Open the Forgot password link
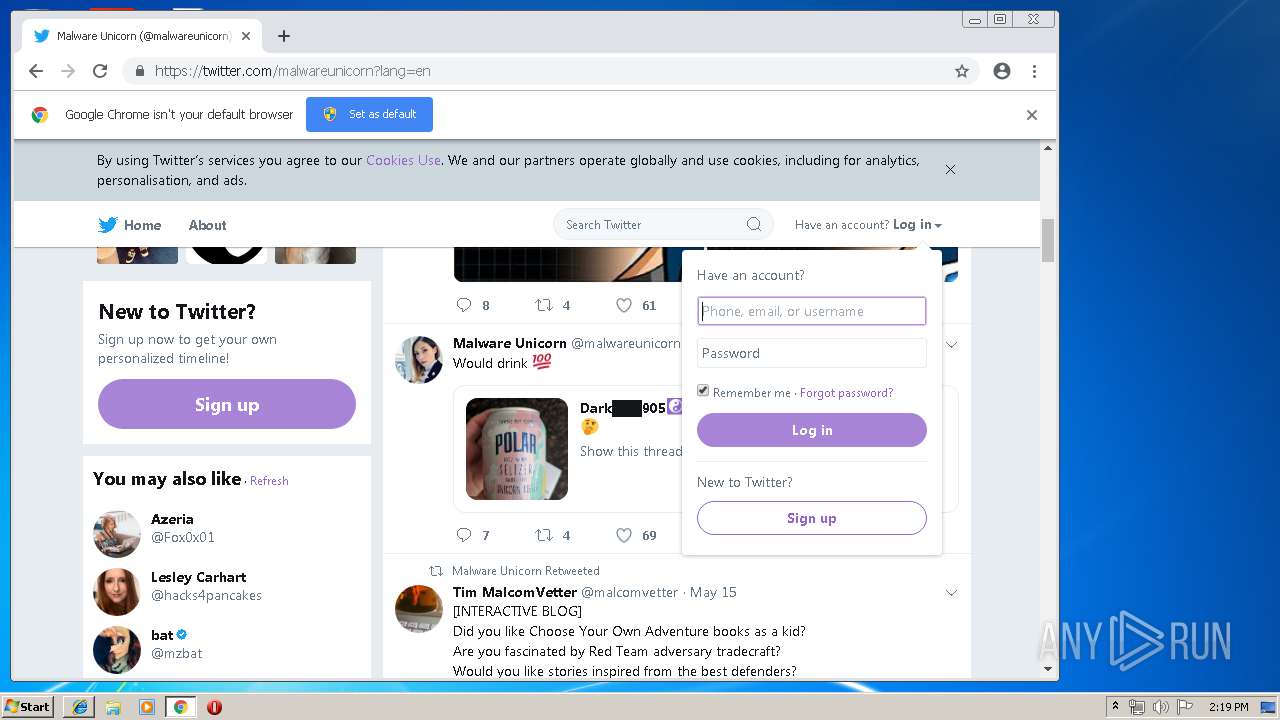The width and height of the screenshot is (1280, 720). 846,393
